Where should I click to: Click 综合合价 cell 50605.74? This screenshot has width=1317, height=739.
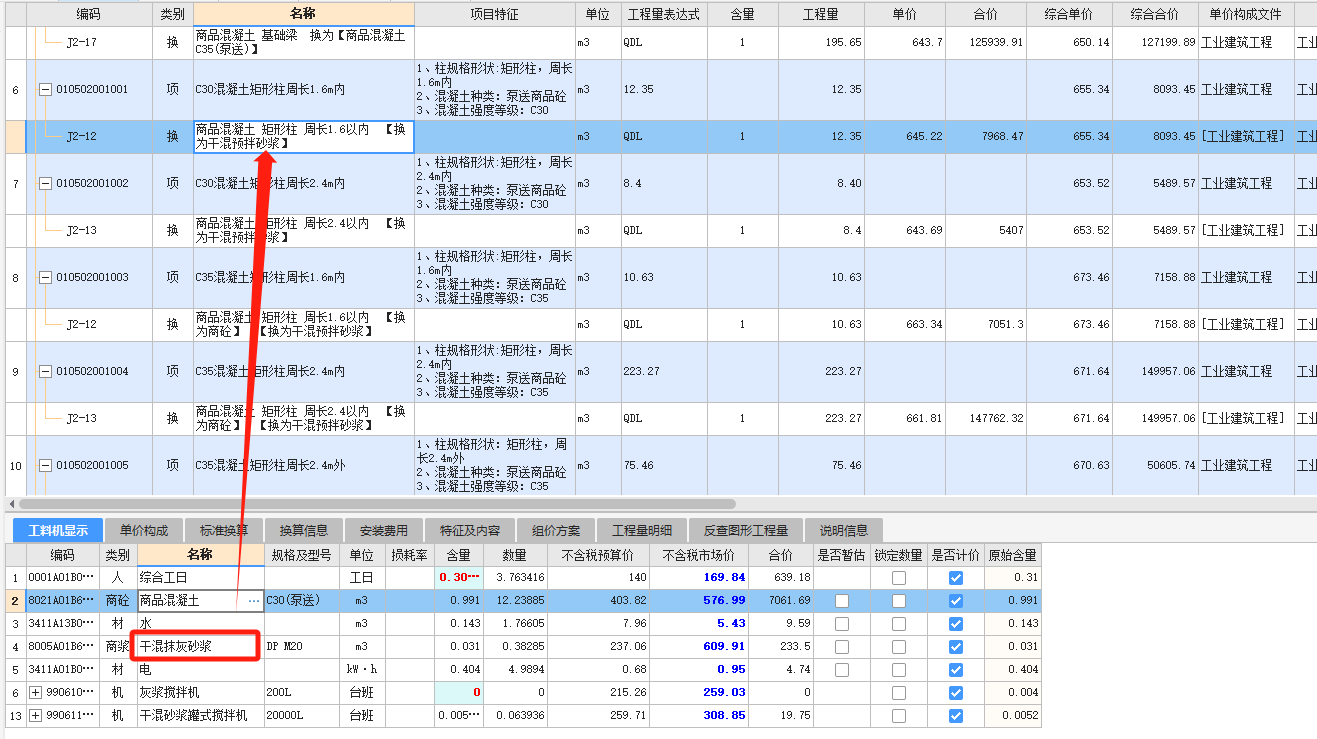pos(1155,465)
